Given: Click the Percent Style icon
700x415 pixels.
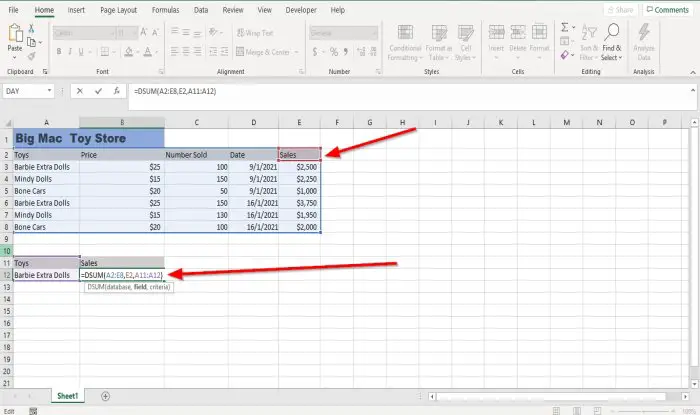Looking at the screenshot, I should click(333, 52).
